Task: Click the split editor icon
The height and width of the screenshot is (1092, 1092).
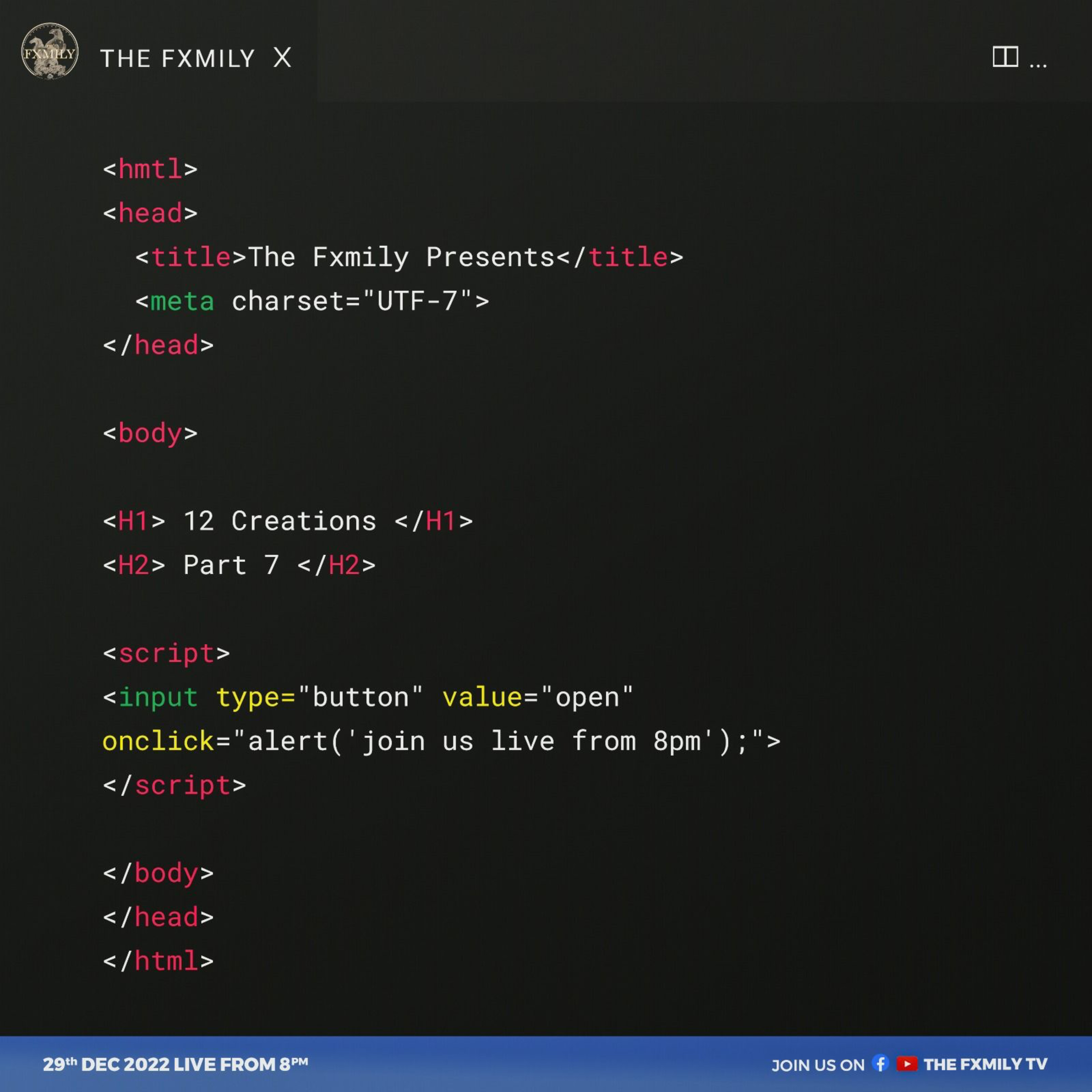Action: (x=1005, y=57)
